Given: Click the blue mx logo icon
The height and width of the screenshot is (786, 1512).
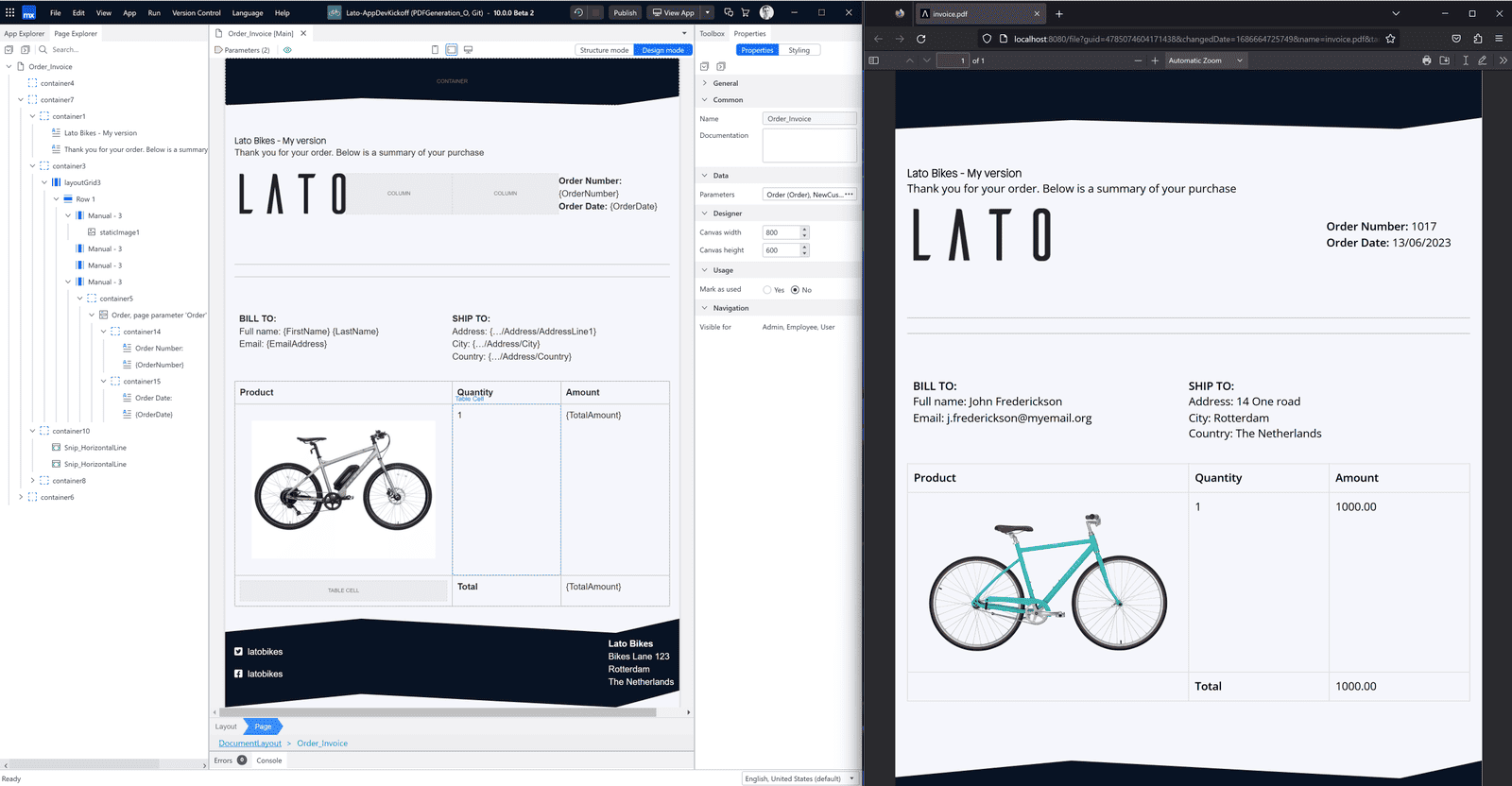Looking at the screenshot, I should (x=28, y=12).
